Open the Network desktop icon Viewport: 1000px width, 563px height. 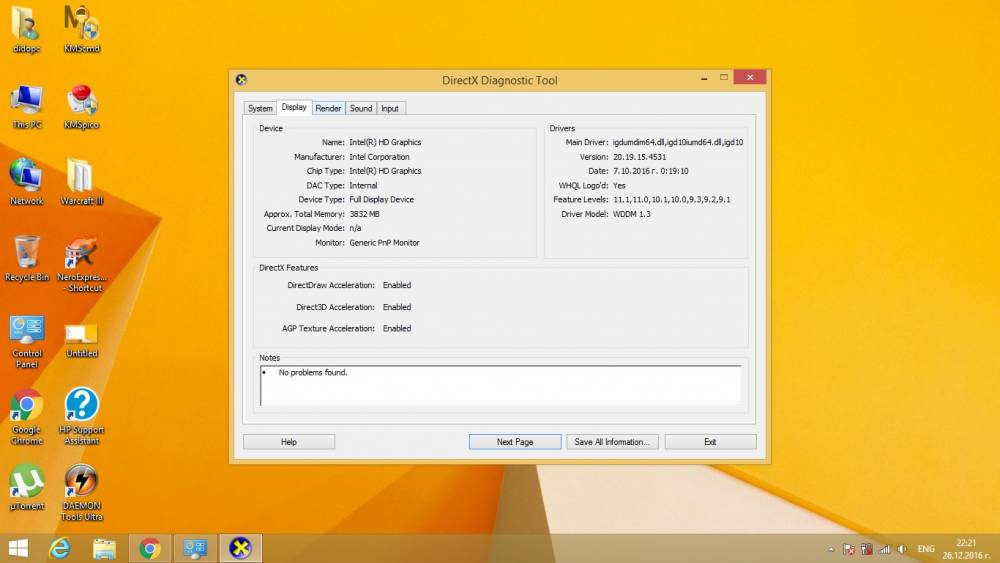click(26, 182)
